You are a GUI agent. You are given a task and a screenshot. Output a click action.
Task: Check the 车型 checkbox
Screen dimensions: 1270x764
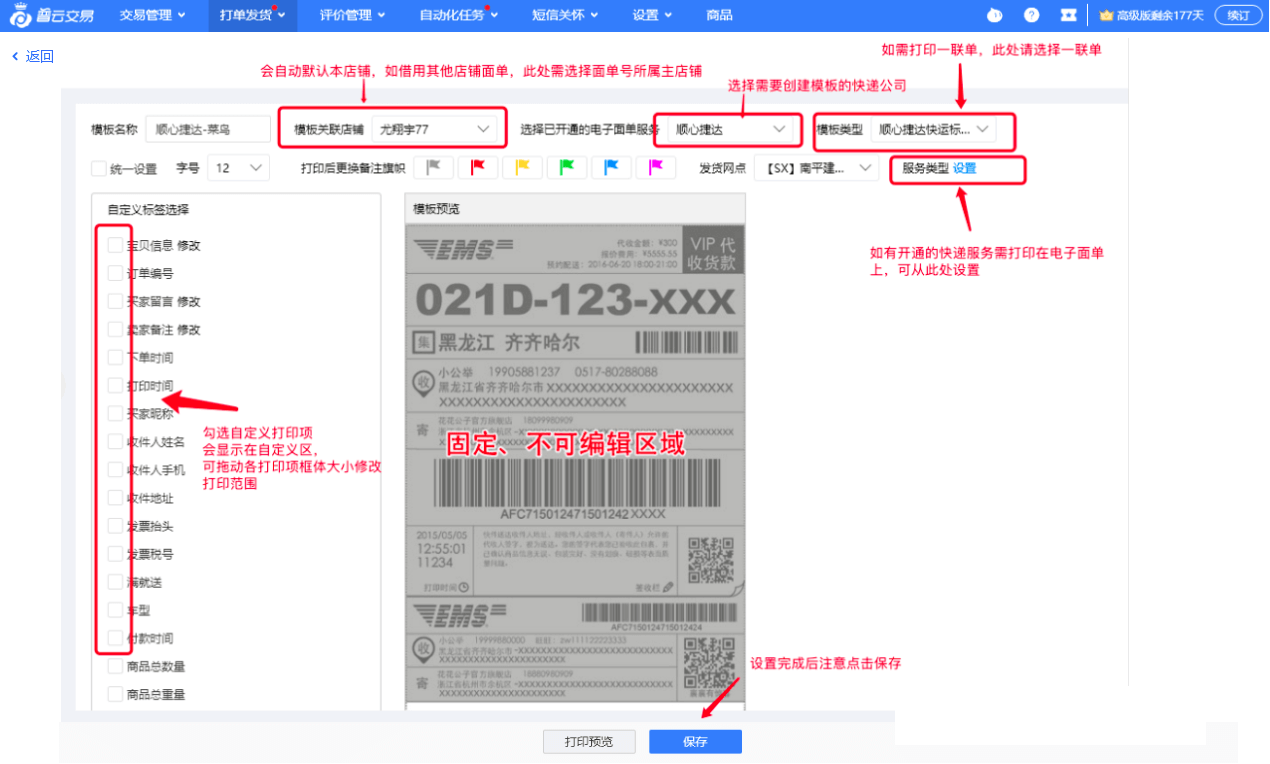click(115, 609)
